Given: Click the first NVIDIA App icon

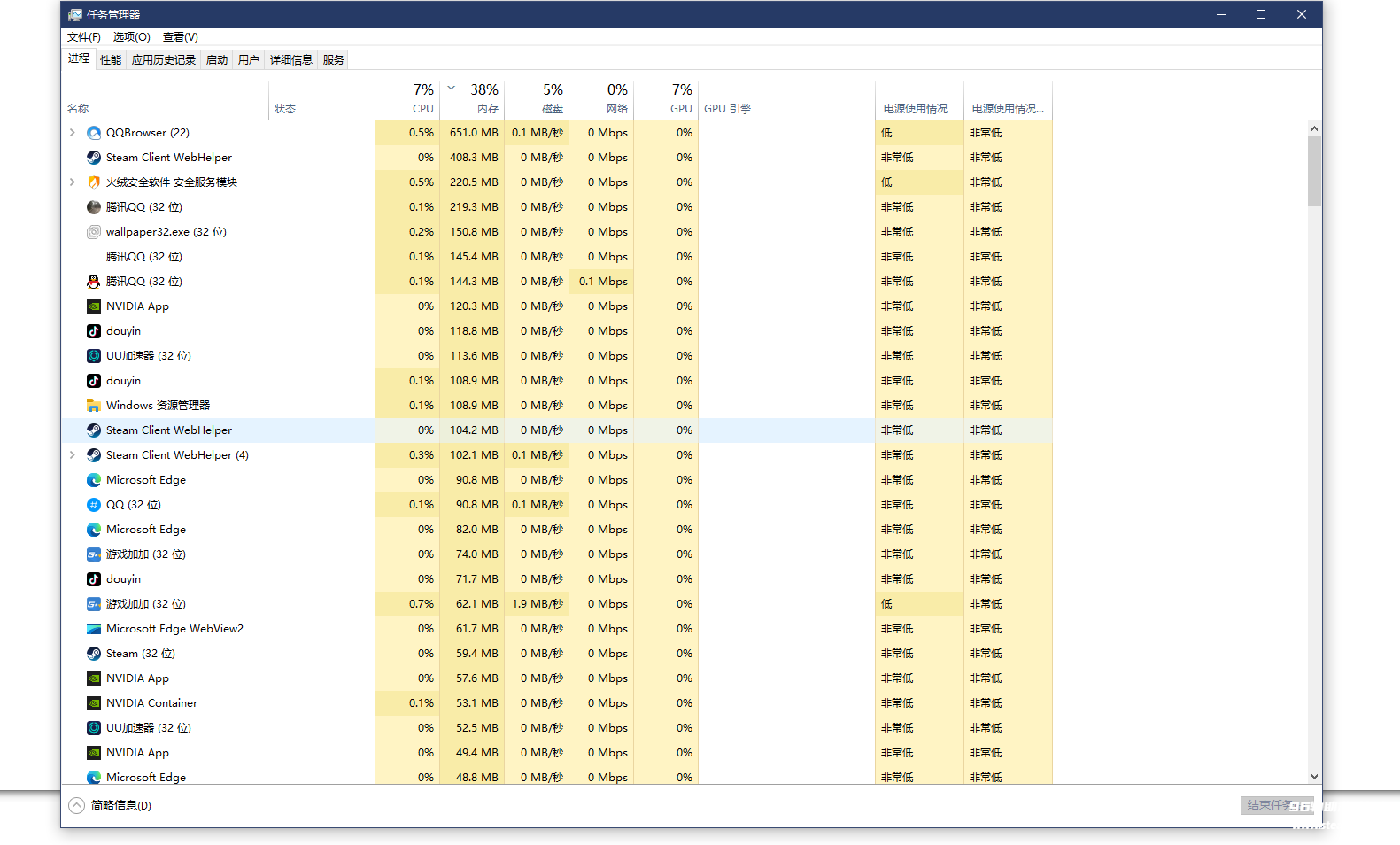Looking at the screenshot, I should [x=94, y=306].
